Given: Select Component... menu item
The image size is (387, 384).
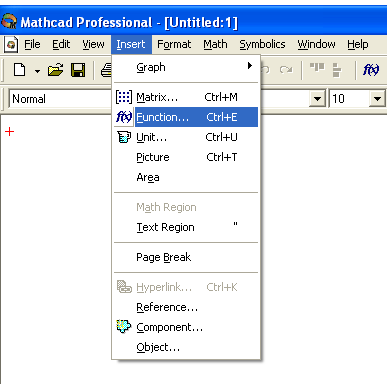Looking at the screenshot, I should (x=186, y=327).
